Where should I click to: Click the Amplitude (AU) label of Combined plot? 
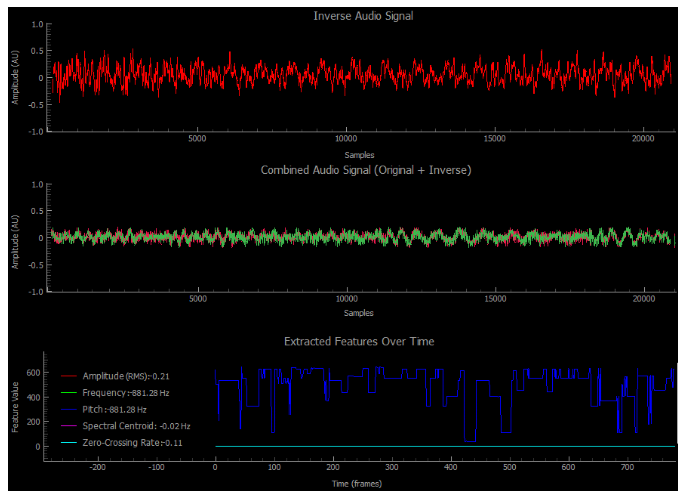click(15, 239)
